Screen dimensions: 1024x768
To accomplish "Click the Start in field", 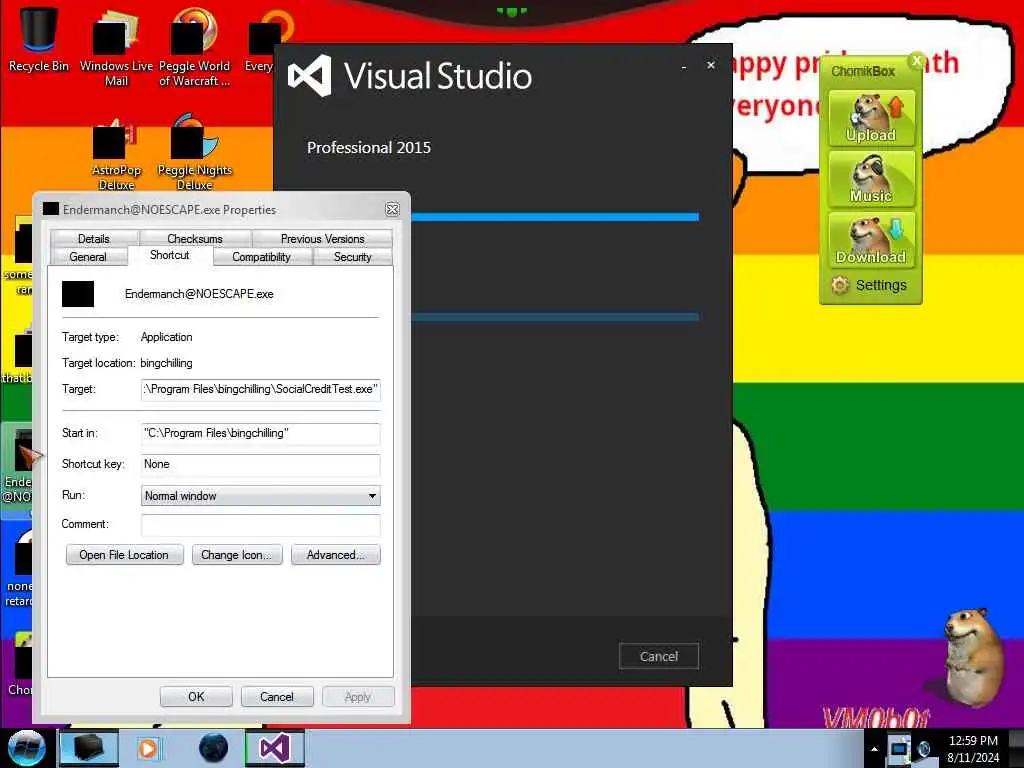I will (261, 434).
